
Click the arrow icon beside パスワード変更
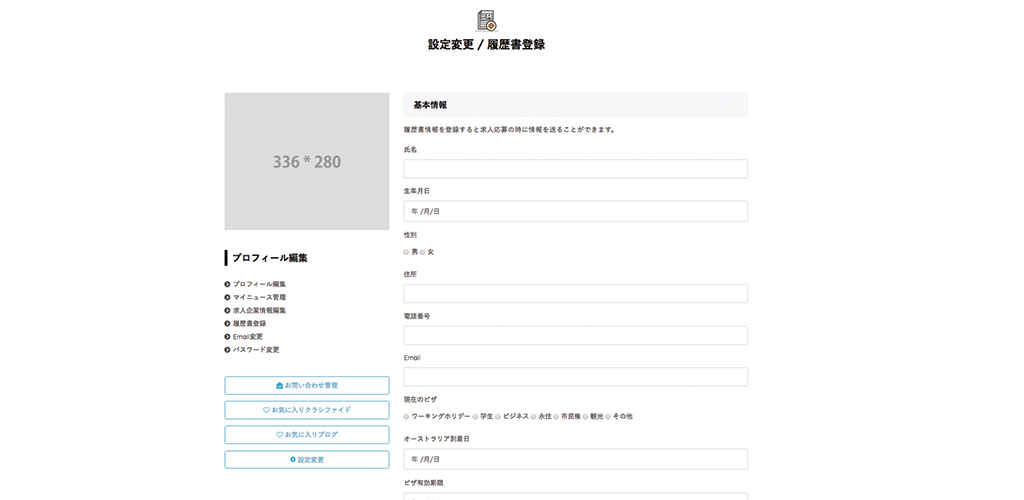point(227,350)
